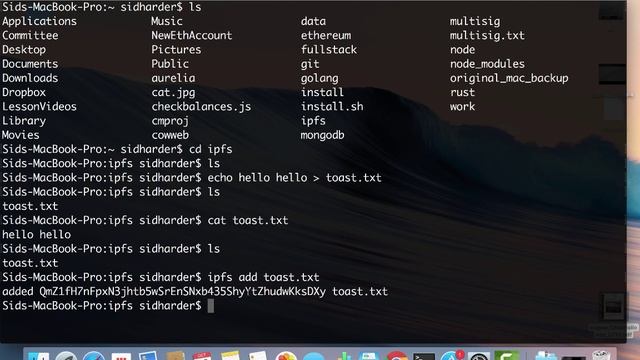Image resolution: width=640 pixels, height=360 pixels.
Task: Select the "work" entry
Action: 462,107
